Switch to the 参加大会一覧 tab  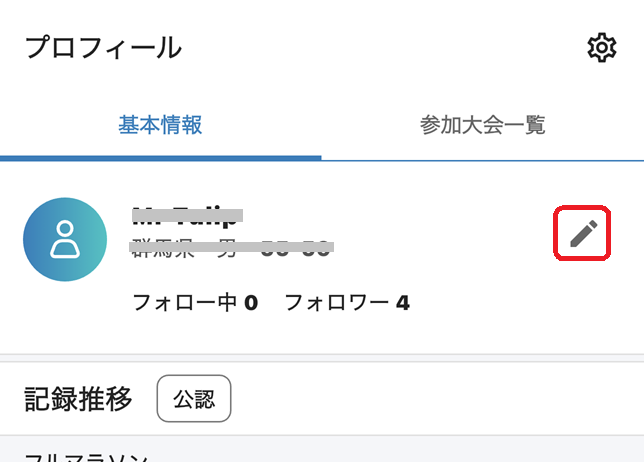point(483,125)
